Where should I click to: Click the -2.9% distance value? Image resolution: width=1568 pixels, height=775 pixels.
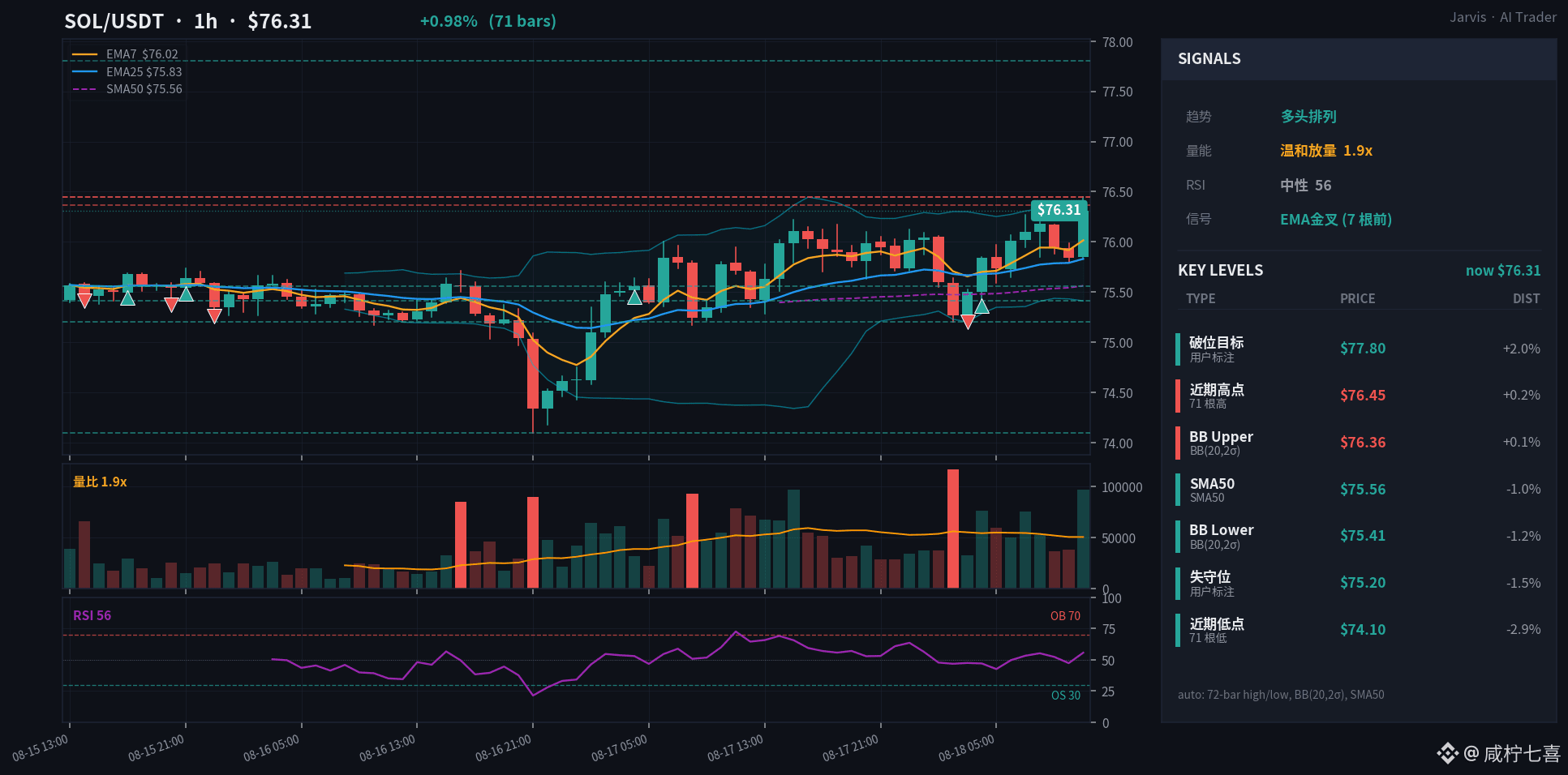pyautogui.click(x=1523, y=630)
